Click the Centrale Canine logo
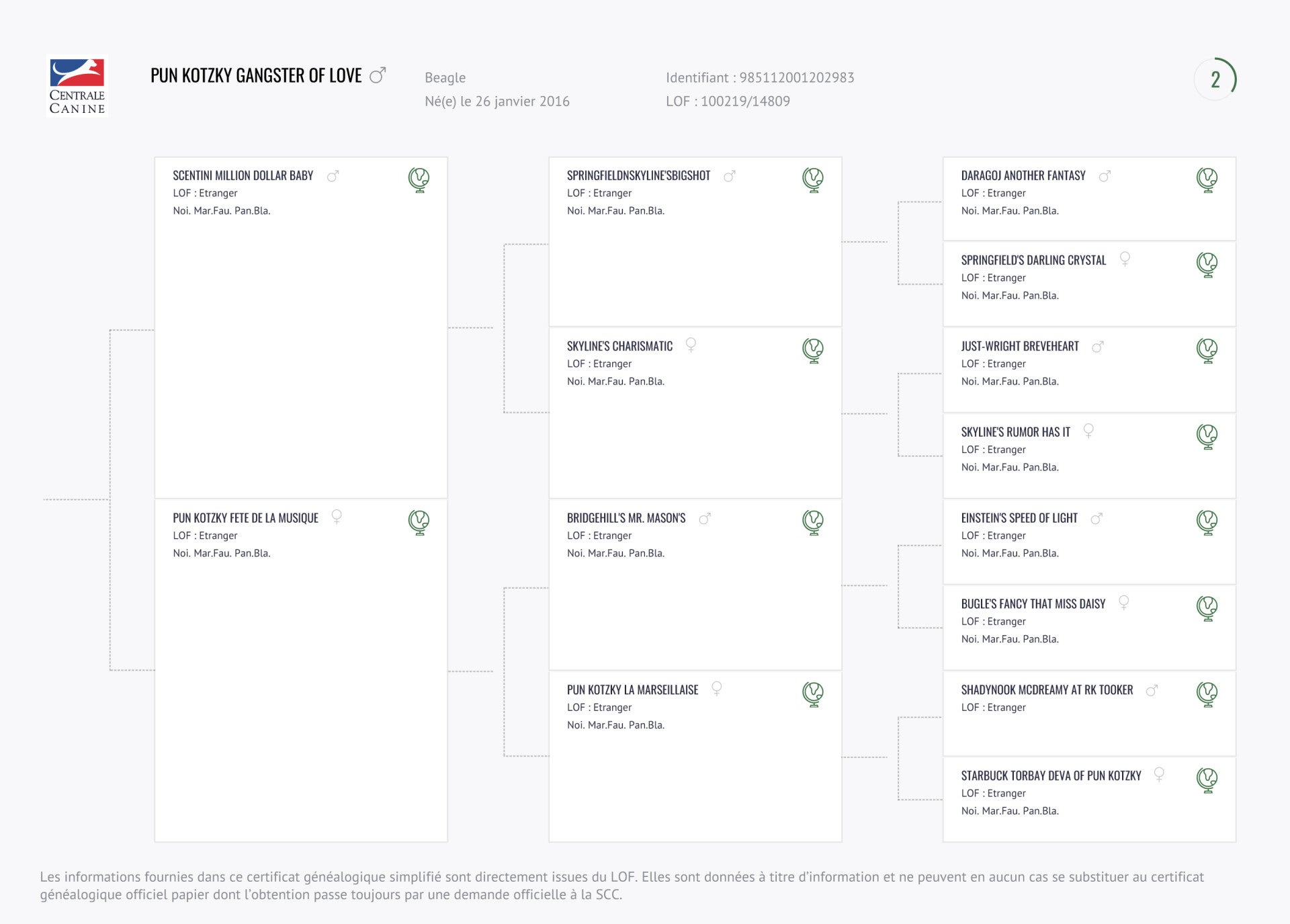This screenshot has height=924, width=1290. coord(77,86)
